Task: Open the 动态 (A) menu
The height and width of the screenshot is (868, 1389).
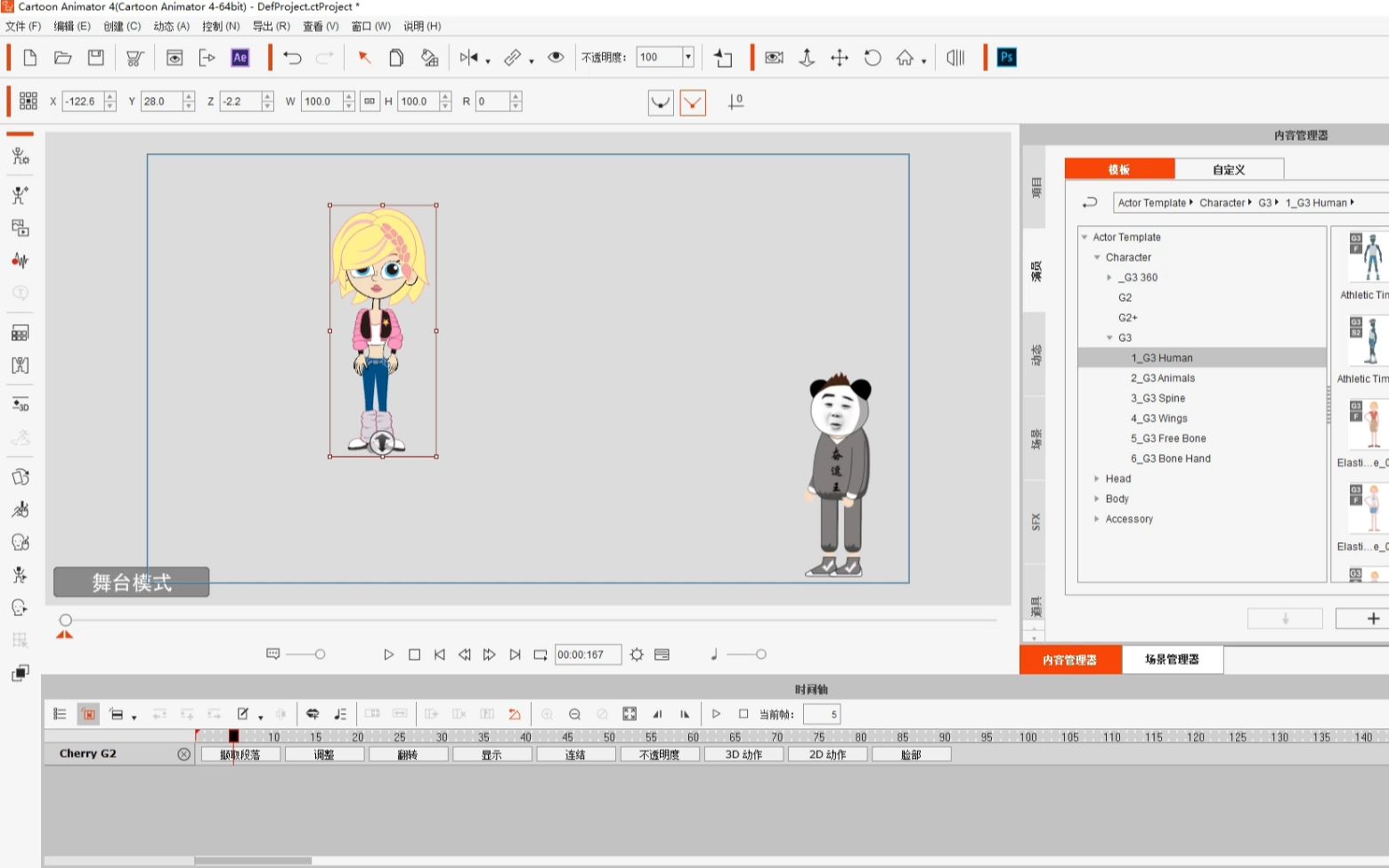Action: pyautogui.click(x=171, y=26)
